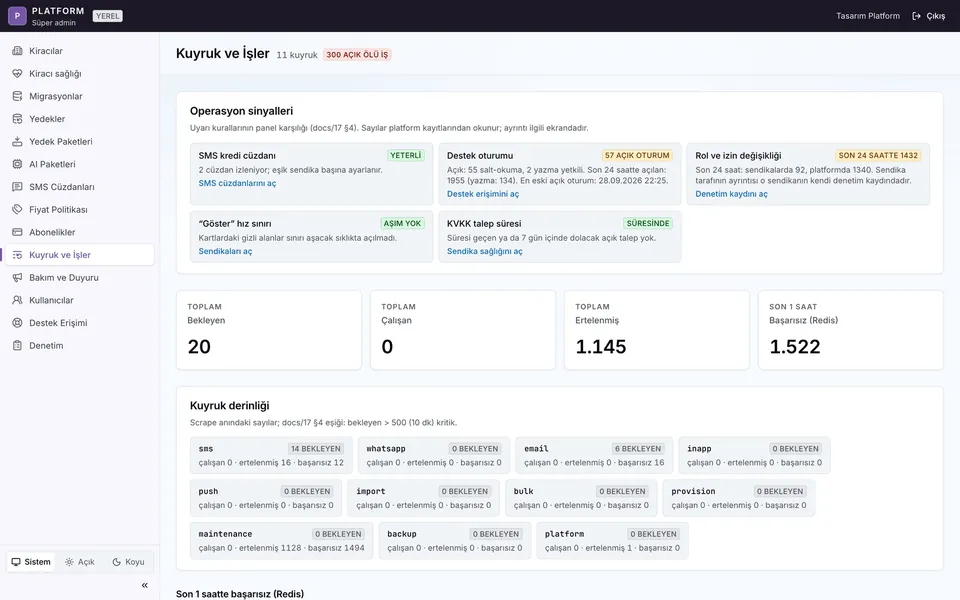This screenshot has width=960, height=600.
Task: Open the Denetim kaydını aç link
Action: (731, 193)
